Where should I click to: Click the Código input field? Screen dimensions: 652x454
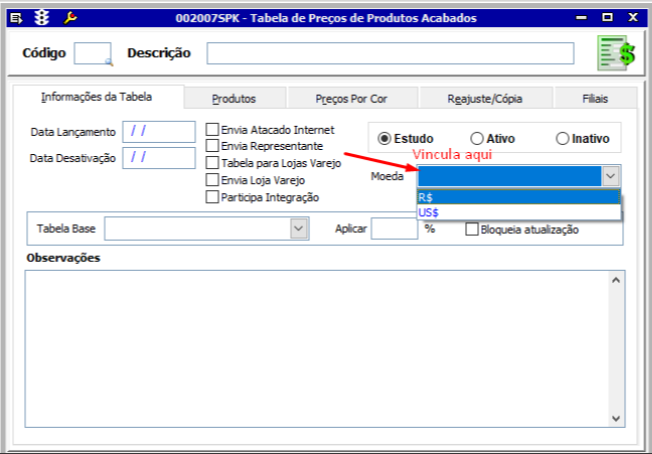pyautogui.click(x=92, y=53)
